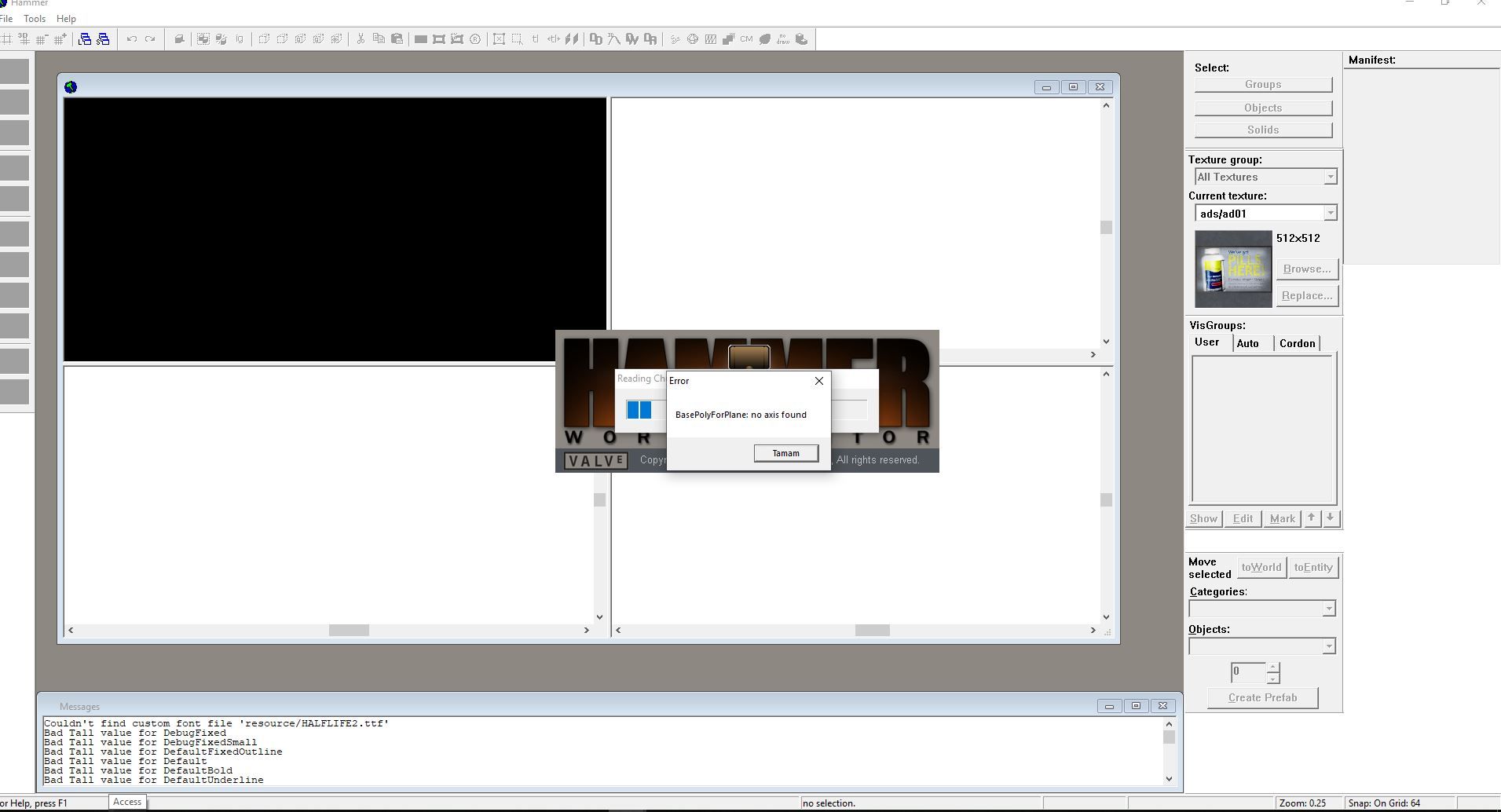The image size is (1501, 812).
Task: Click the larger grid (plus) icon
Action: (60, 39)
